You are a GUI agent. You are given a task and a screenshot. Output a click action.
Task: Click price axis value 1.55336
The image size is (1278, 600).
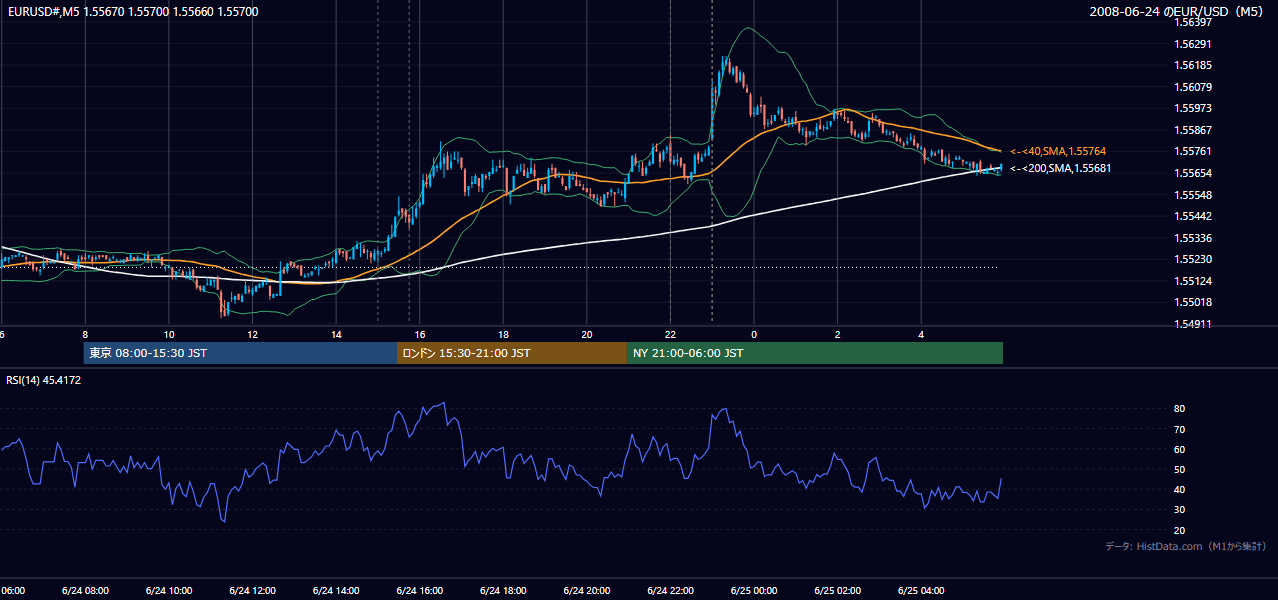tap(1194, 238)
